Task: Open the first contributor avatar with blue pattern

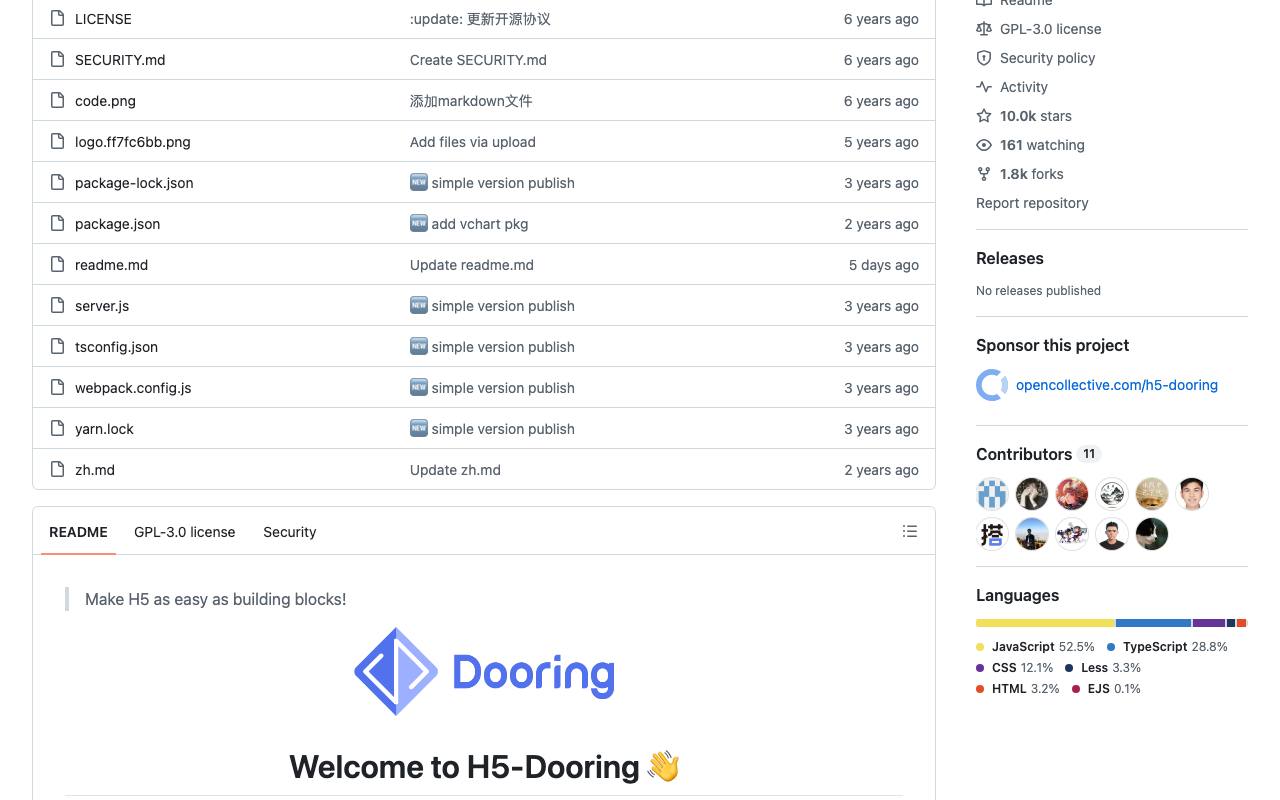Action: (x=992, y=494)
